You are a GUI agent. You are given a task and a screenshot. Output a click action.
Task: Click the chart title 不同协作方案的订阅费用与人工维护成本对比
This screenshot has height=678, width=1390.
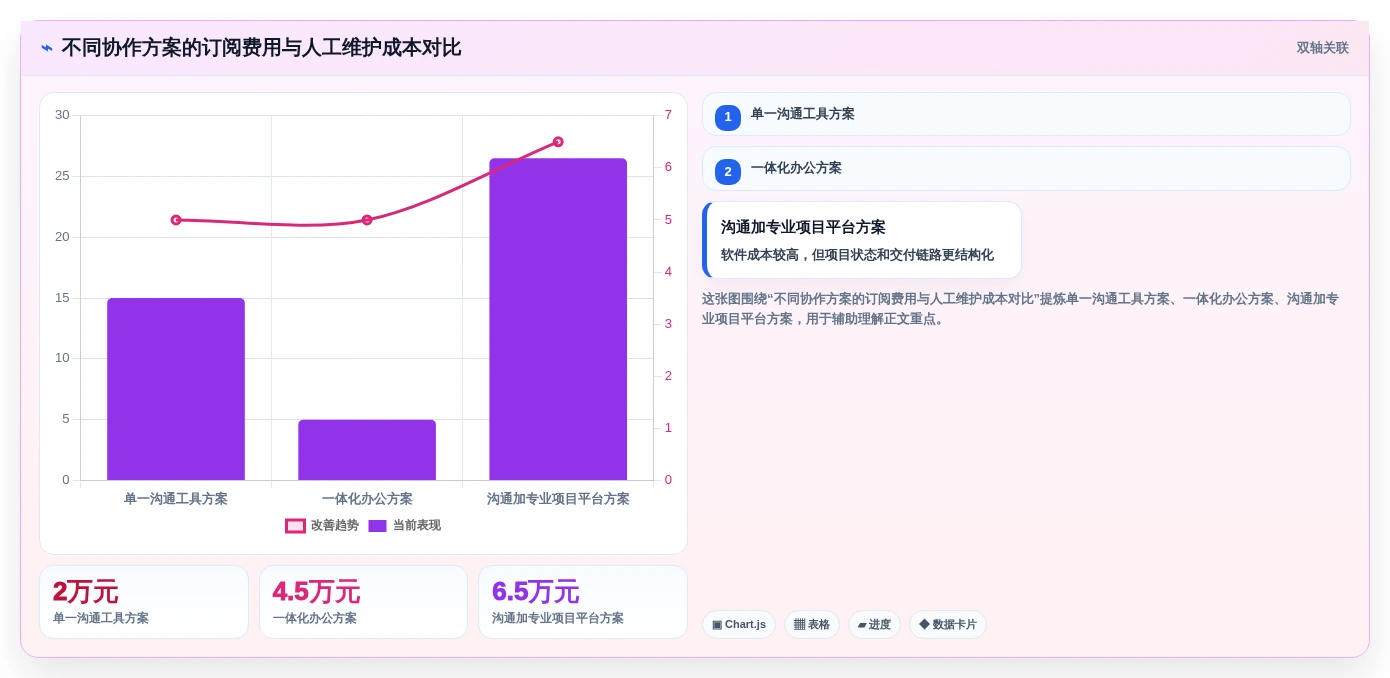pos(261,48)
